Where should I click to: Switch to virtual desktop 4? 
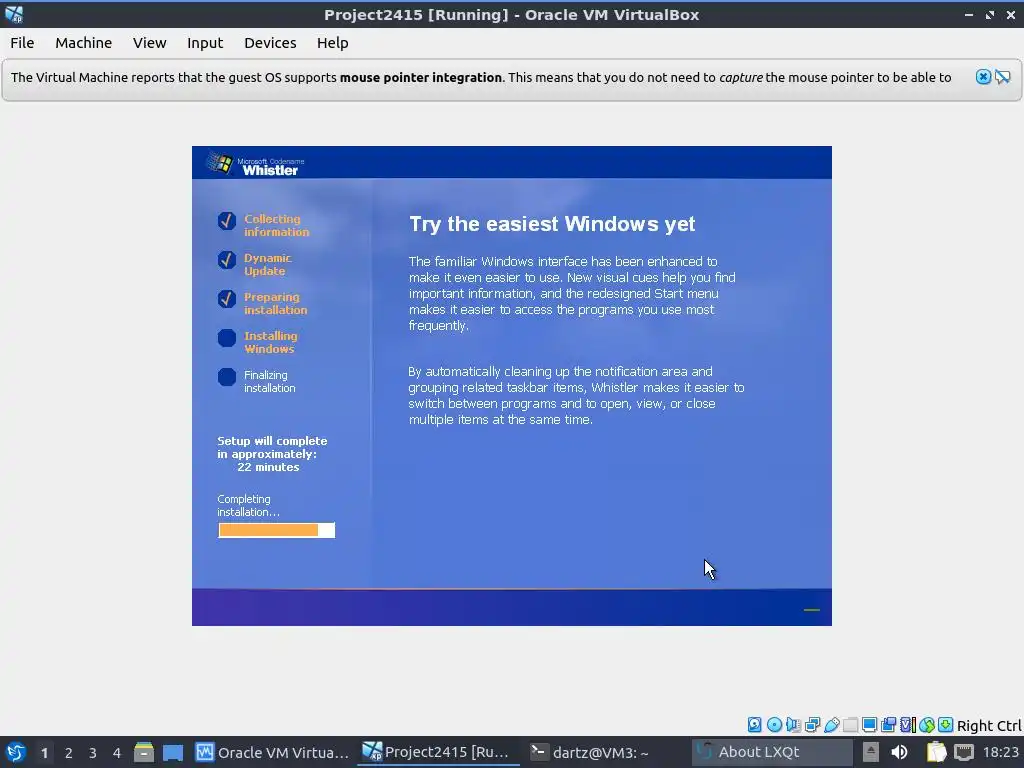point(117,752)
